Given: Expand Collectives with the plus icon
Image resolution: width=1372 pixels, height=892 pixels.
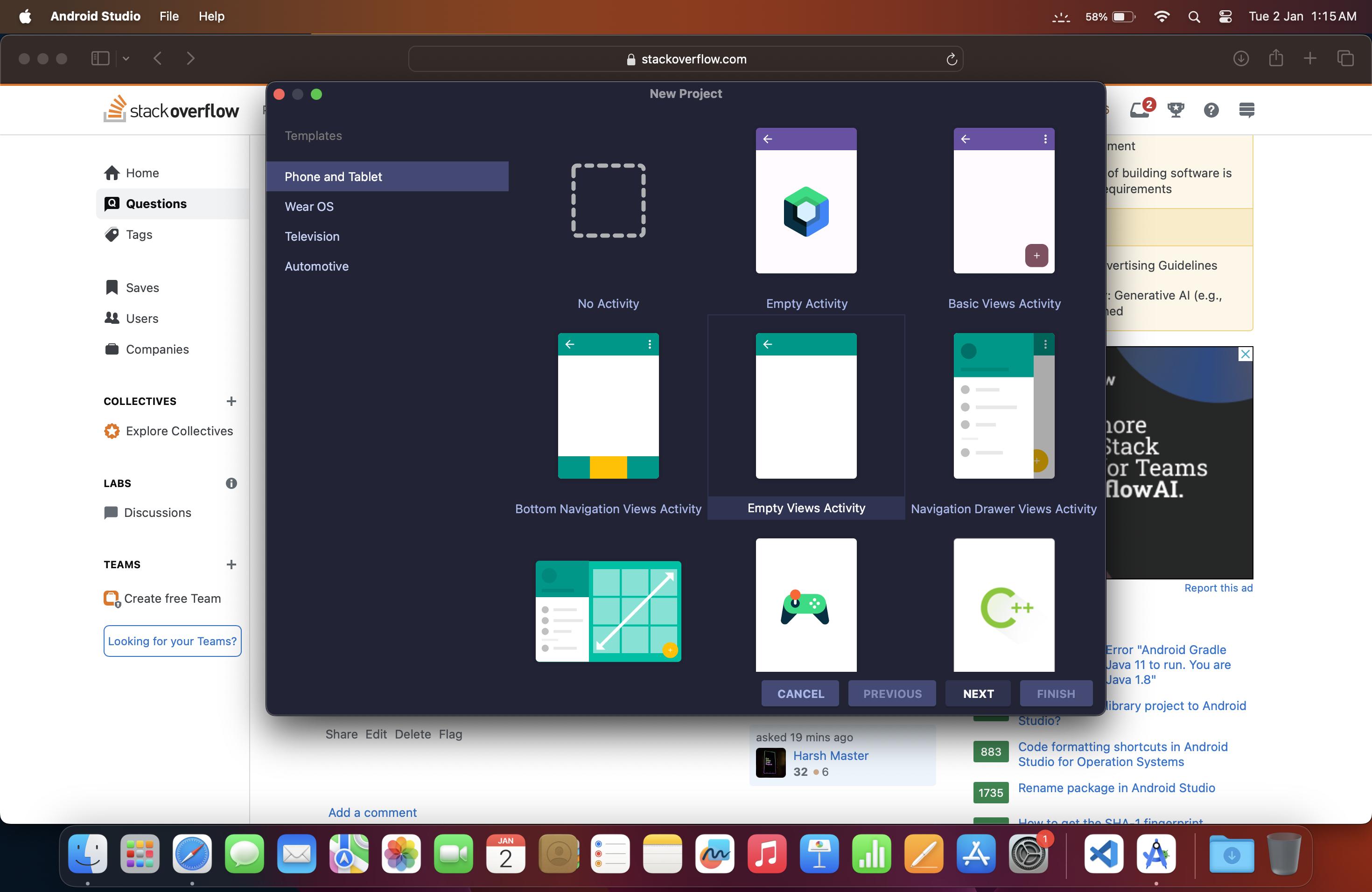Looking at the screenshot, I should coord(231,401).
